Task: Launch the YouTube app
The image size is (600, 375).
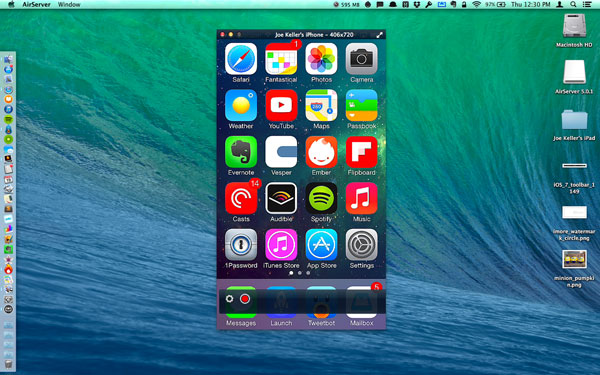Action: tap(281, 106)
